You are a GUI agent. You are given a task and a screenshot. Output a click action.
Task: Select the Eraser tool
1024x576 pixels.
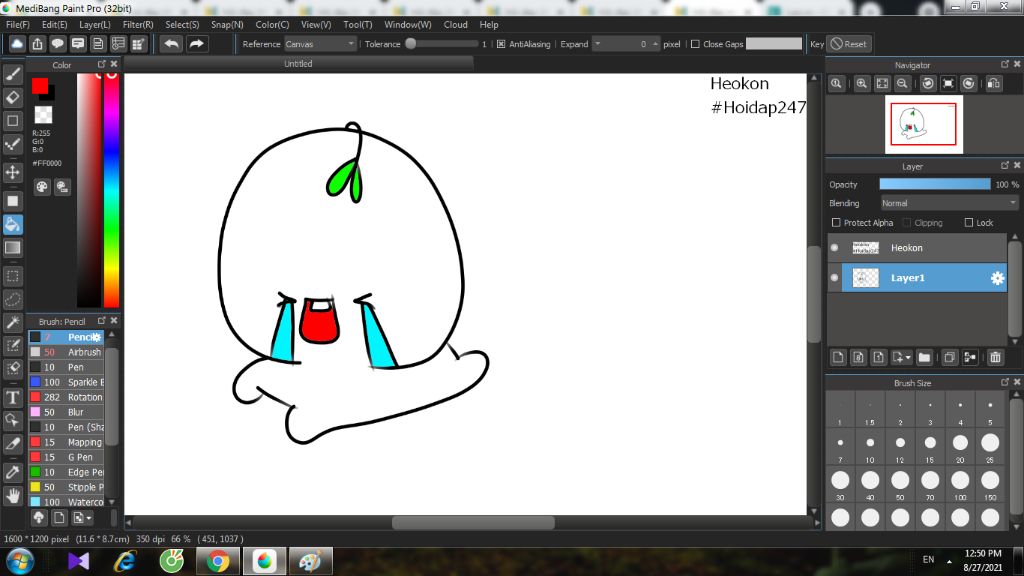(x=12, y=97)
